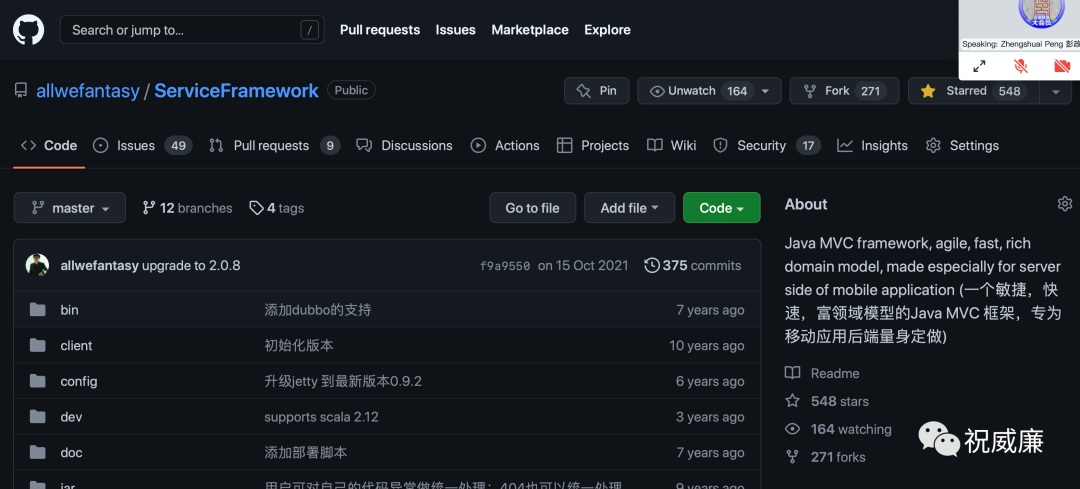Unmute microphone in meeting overlay
This screenshot has height=489, width=1080.
tap(1021, 66)
